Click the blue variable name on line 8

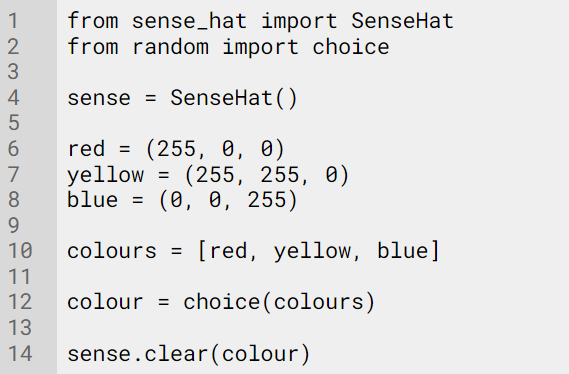click(x=93, y=200)
